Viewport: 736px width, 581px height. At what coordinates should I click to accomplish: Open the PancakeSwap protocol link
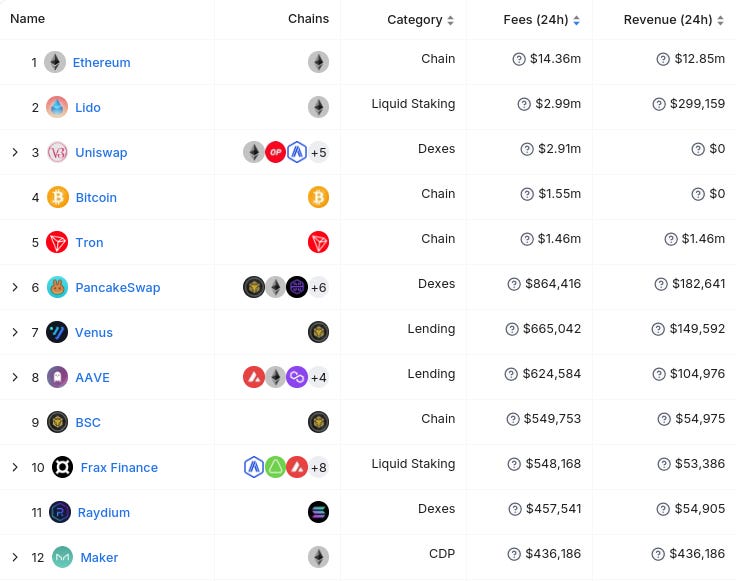(x=117, y=288)
